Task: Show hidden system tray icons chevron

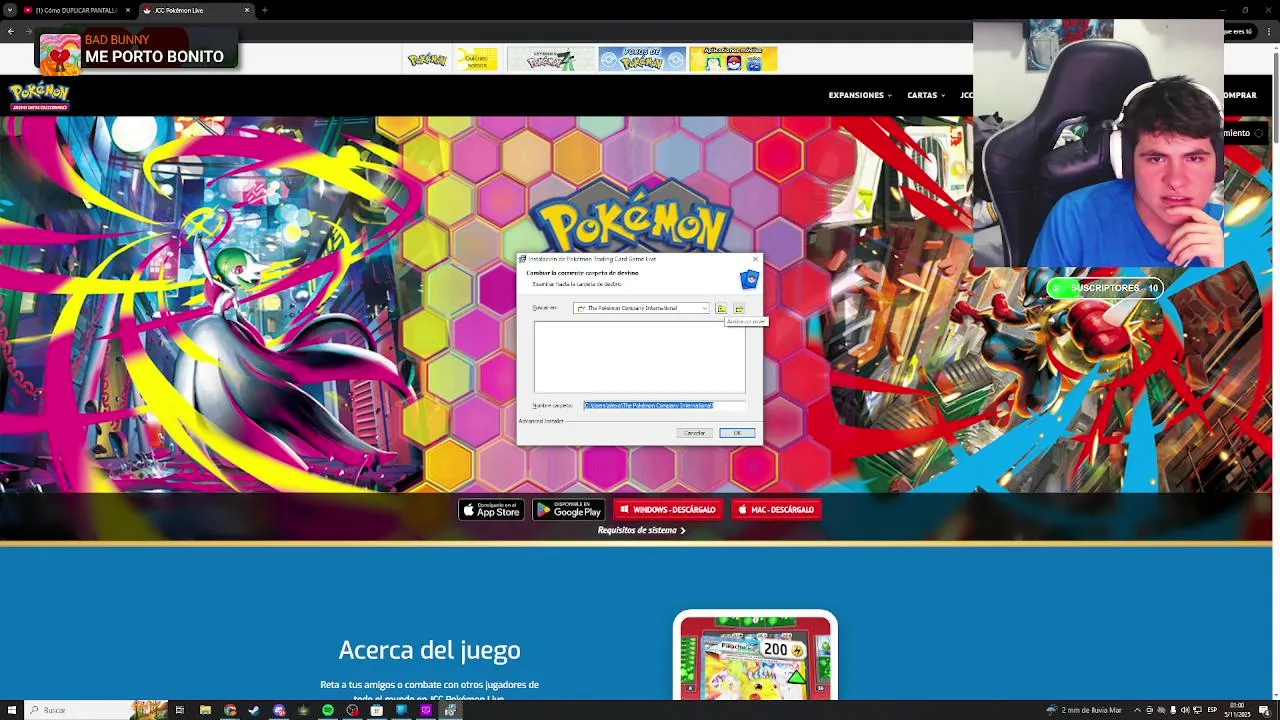Action: (1137, 710)
